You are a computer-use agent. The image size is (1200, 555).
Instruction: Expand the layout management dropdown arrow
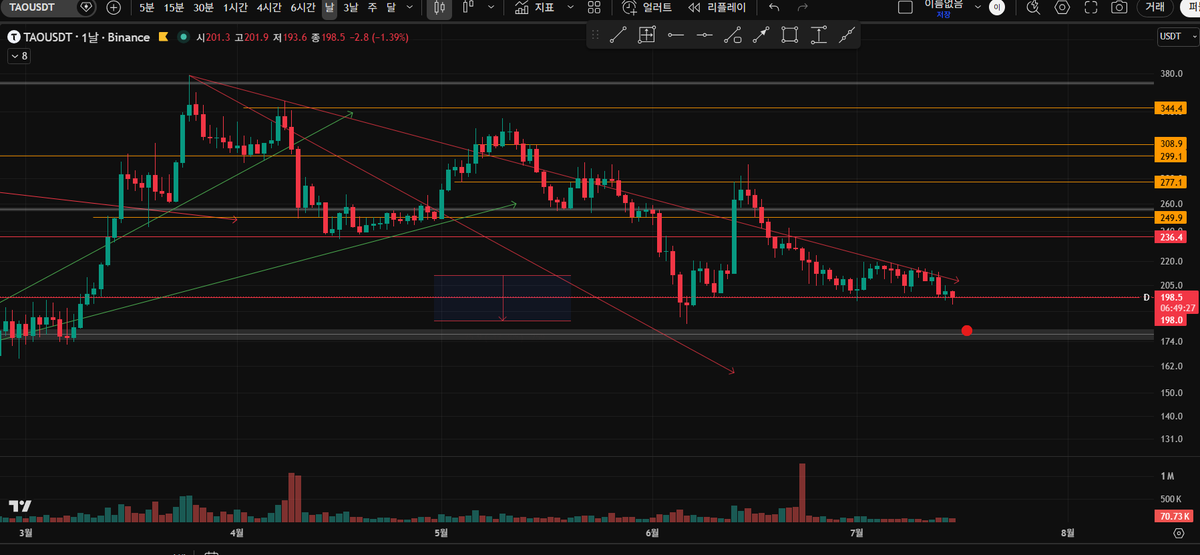[x=977, y=7]
